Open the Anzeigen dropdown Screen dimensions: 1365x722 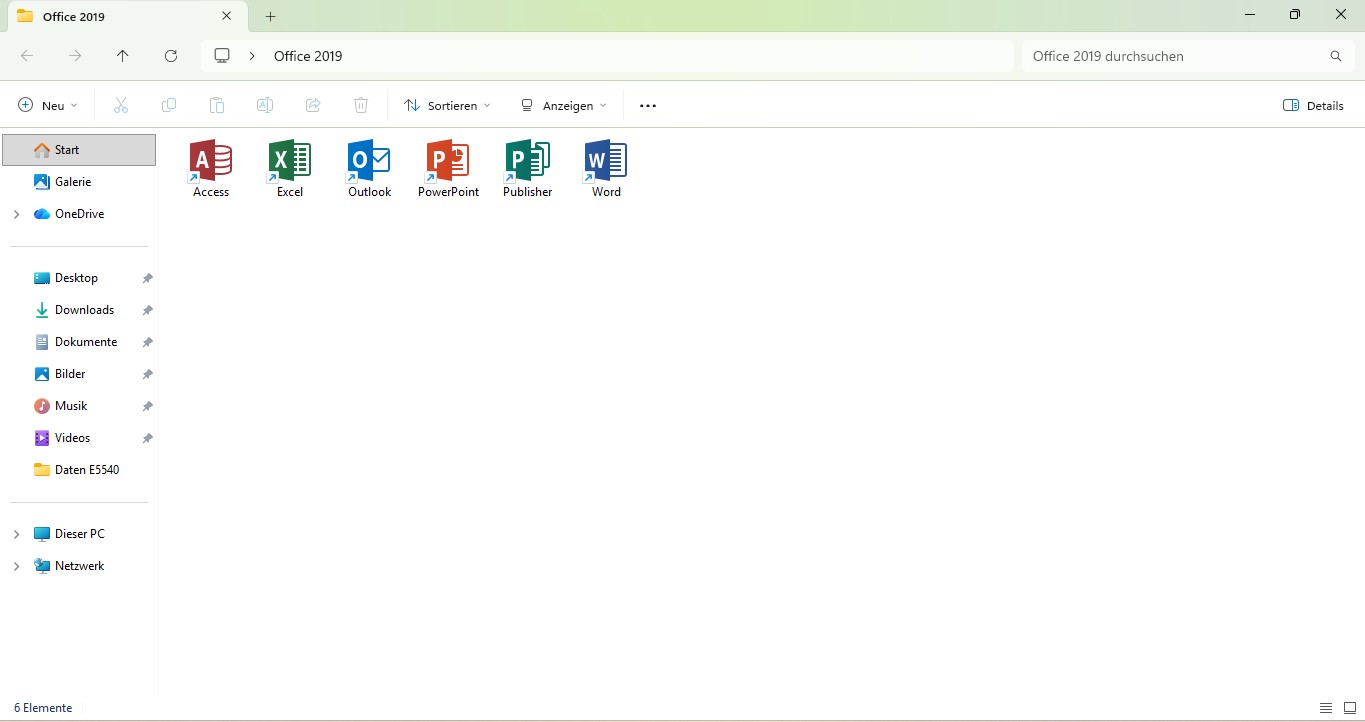pos(564,105)
